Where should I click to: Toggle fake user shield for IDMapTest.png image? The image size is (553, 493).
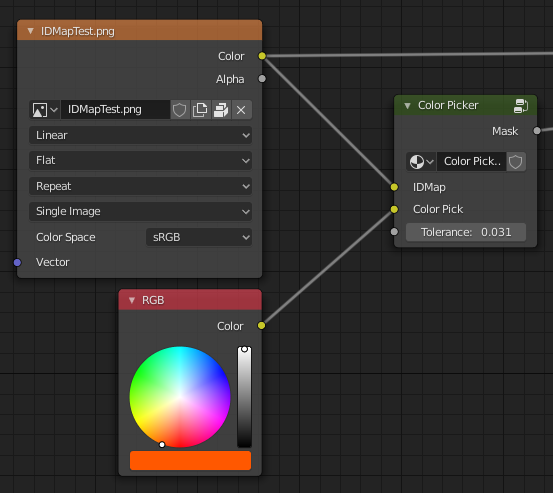tap(180, 110)
